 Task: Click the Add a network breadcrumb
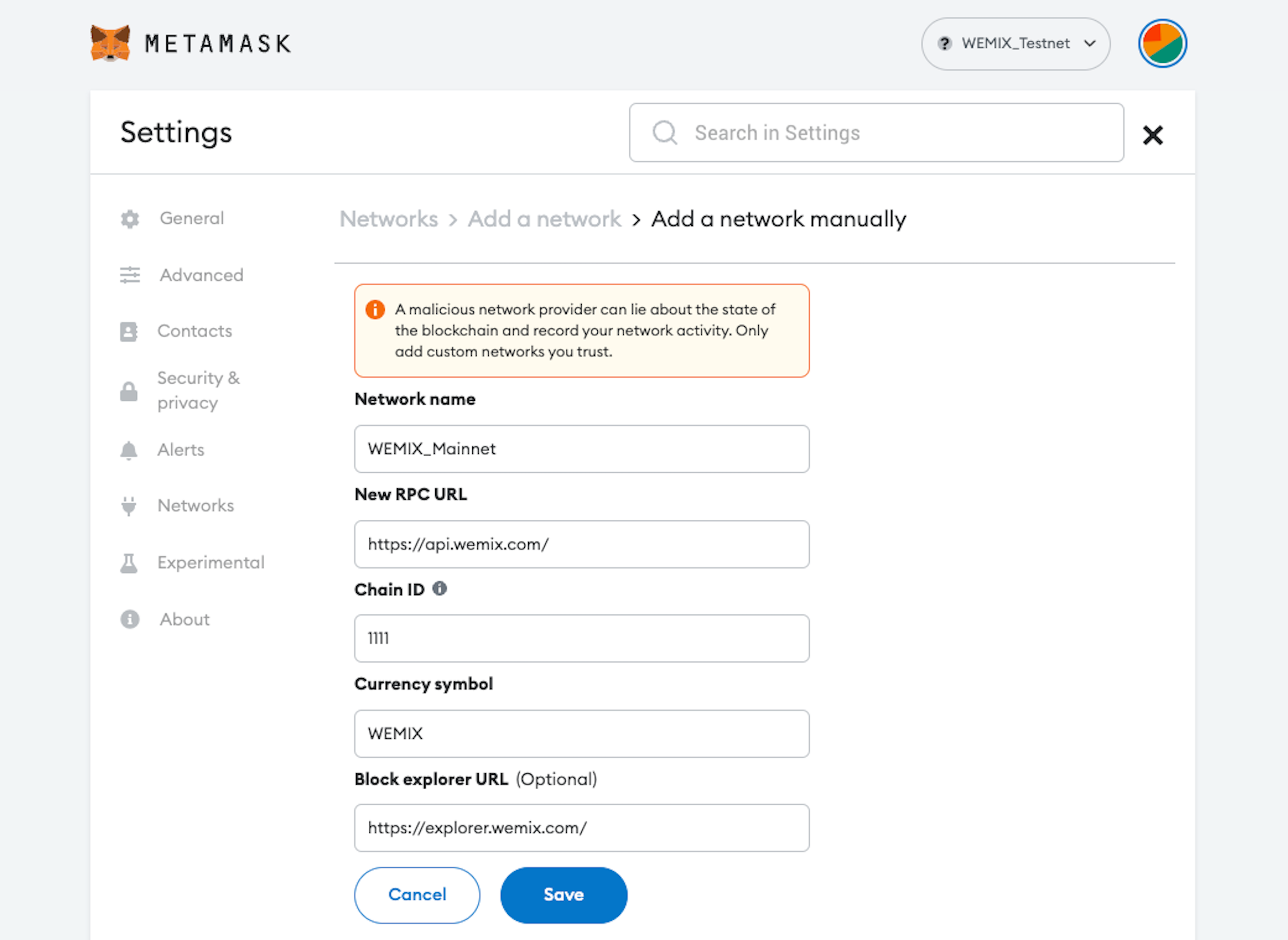point(544,219)
